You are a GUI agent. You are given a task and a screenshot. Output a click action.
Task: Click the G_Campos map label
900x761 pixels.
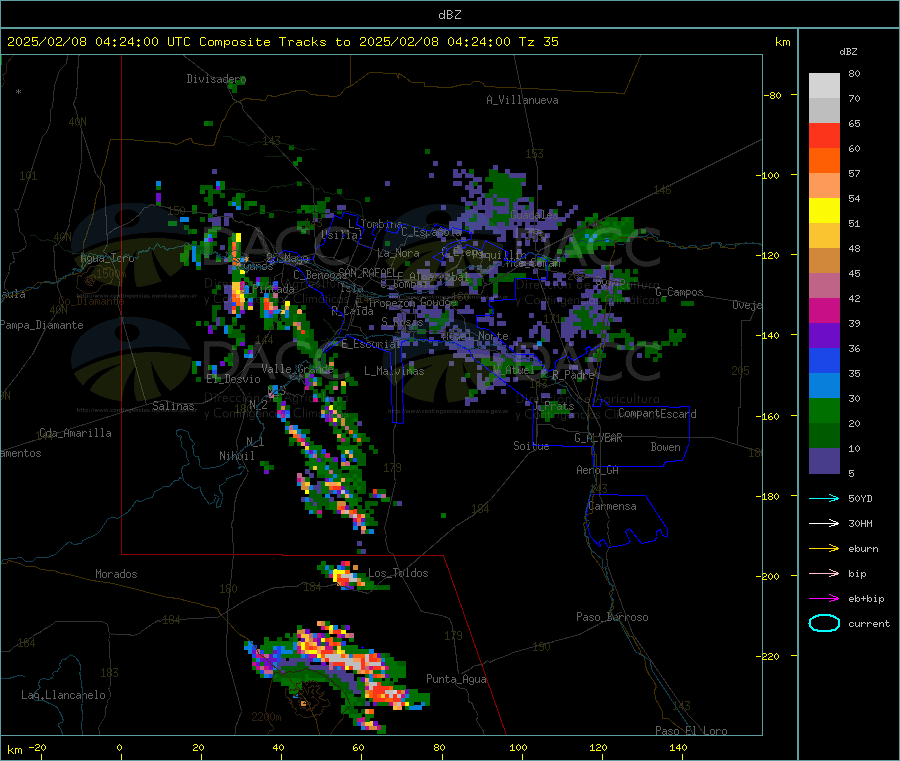679,292
